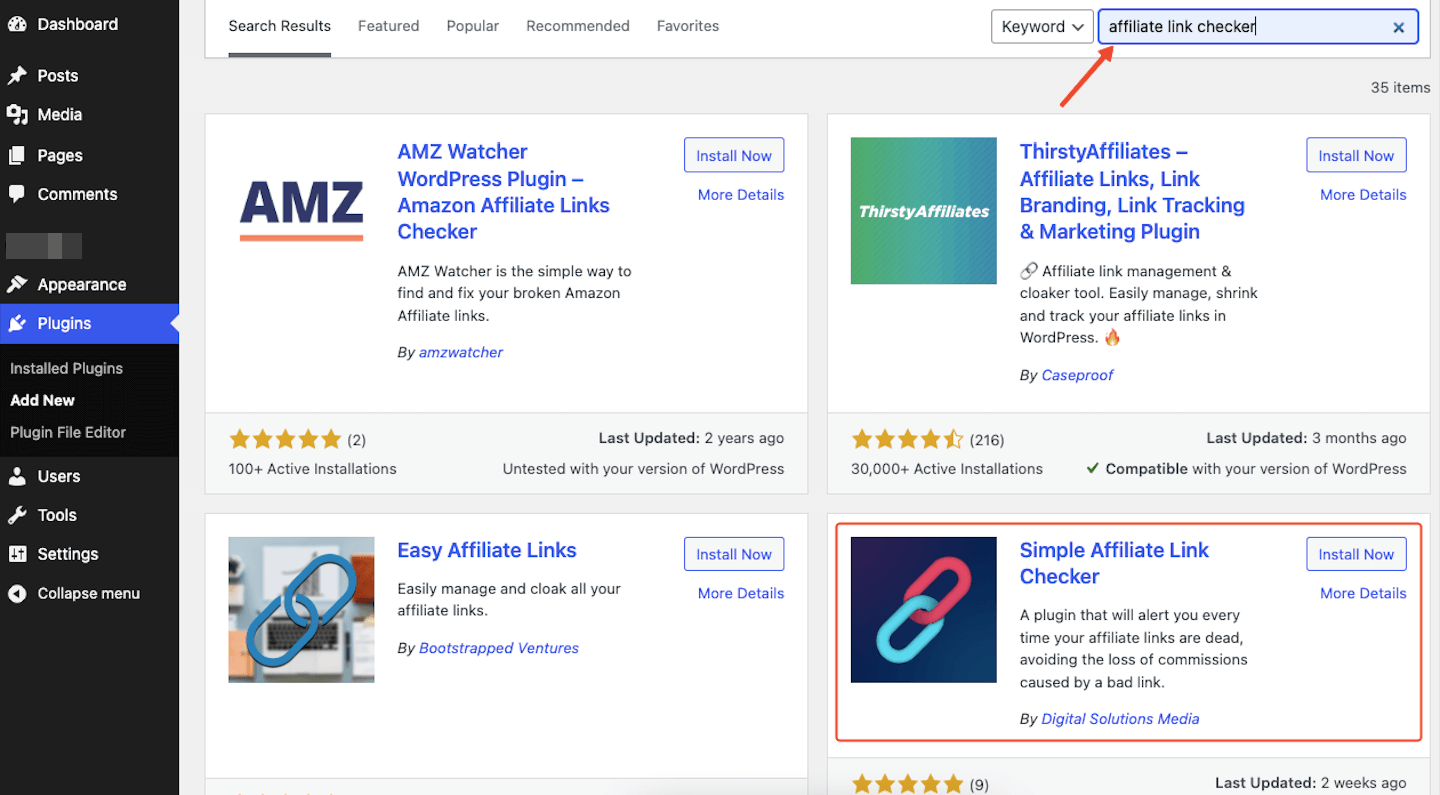Open the Digital Solutions Media author link
Image resolution: width=1440 pixels, height=795 pixels.
pos(1120,719)
